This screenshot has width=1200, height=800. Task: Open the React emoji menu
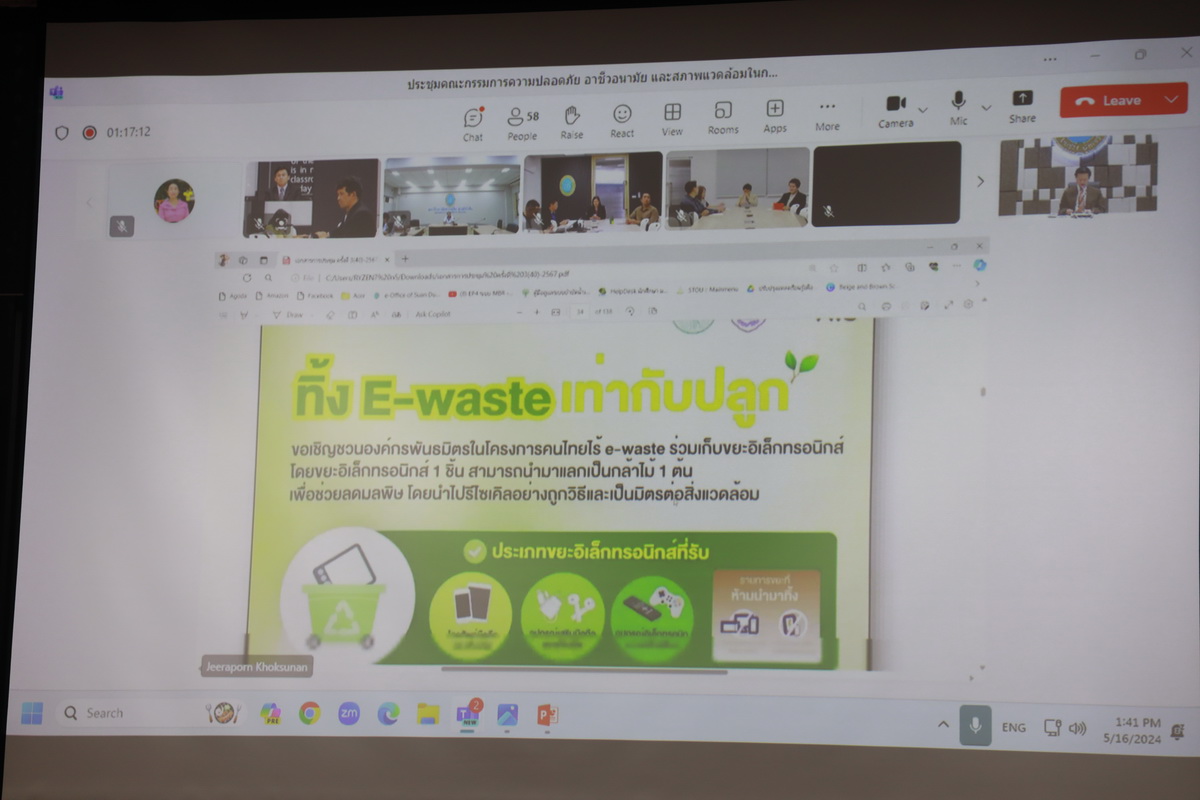(622, 122)
